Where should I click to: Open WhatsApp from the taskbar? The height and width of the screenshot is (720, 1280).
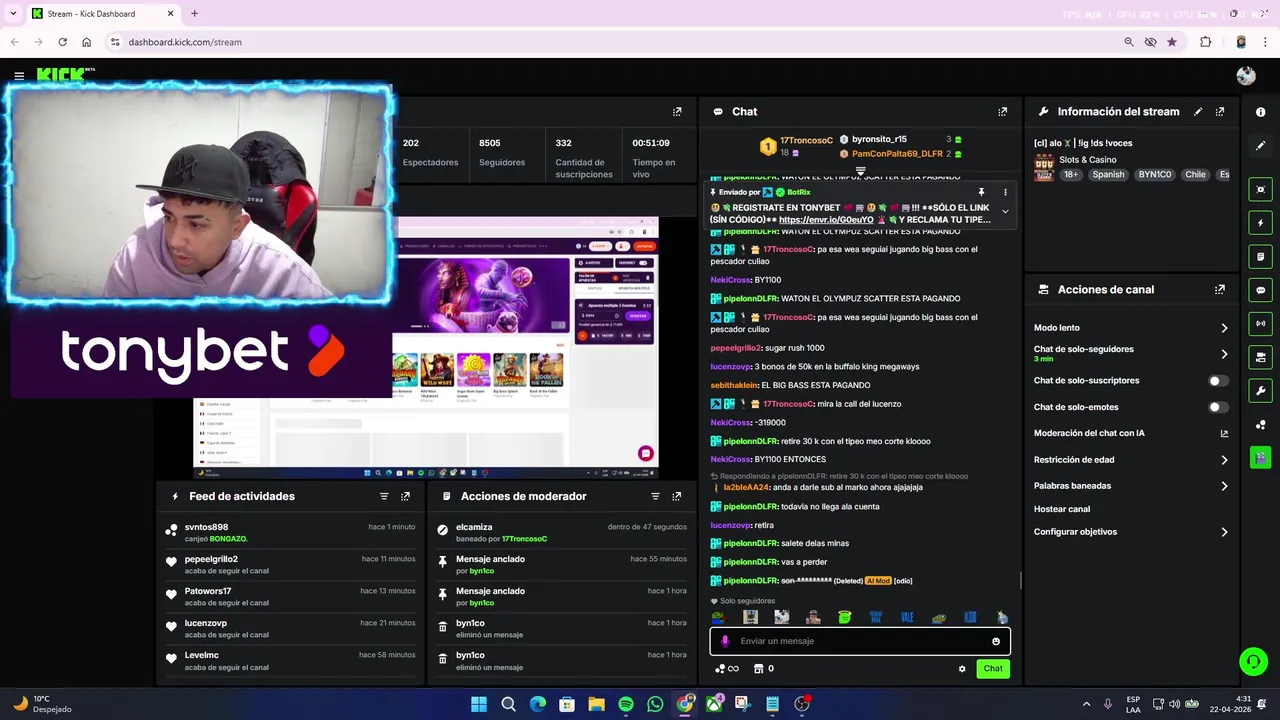click(655, 704)
